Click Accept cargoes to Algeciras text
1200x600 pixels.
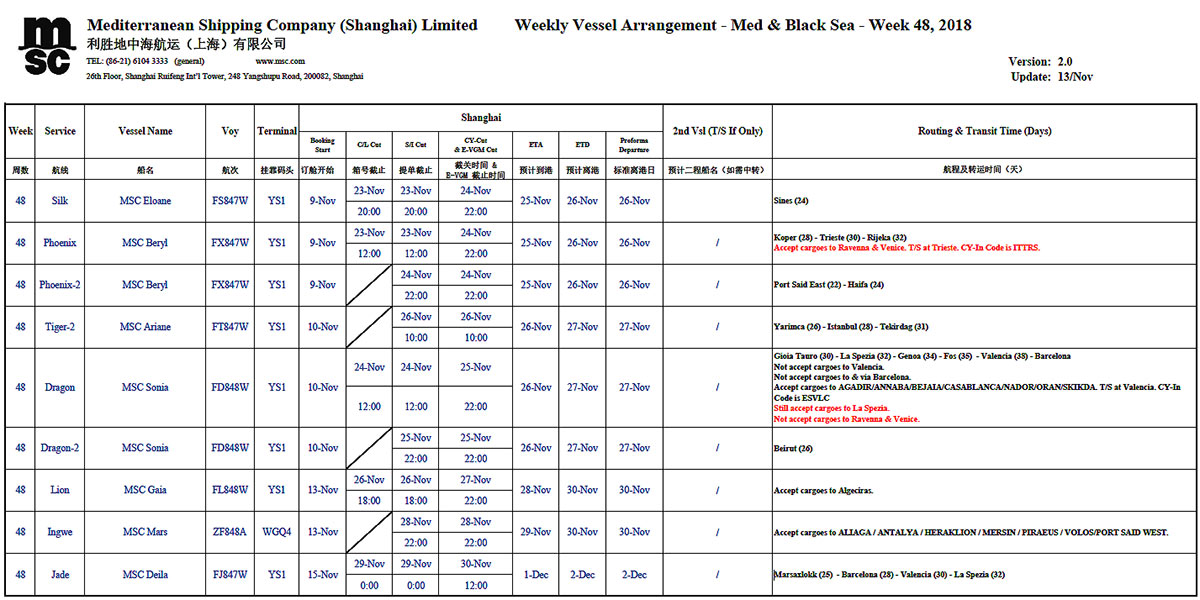click(825, 491)
